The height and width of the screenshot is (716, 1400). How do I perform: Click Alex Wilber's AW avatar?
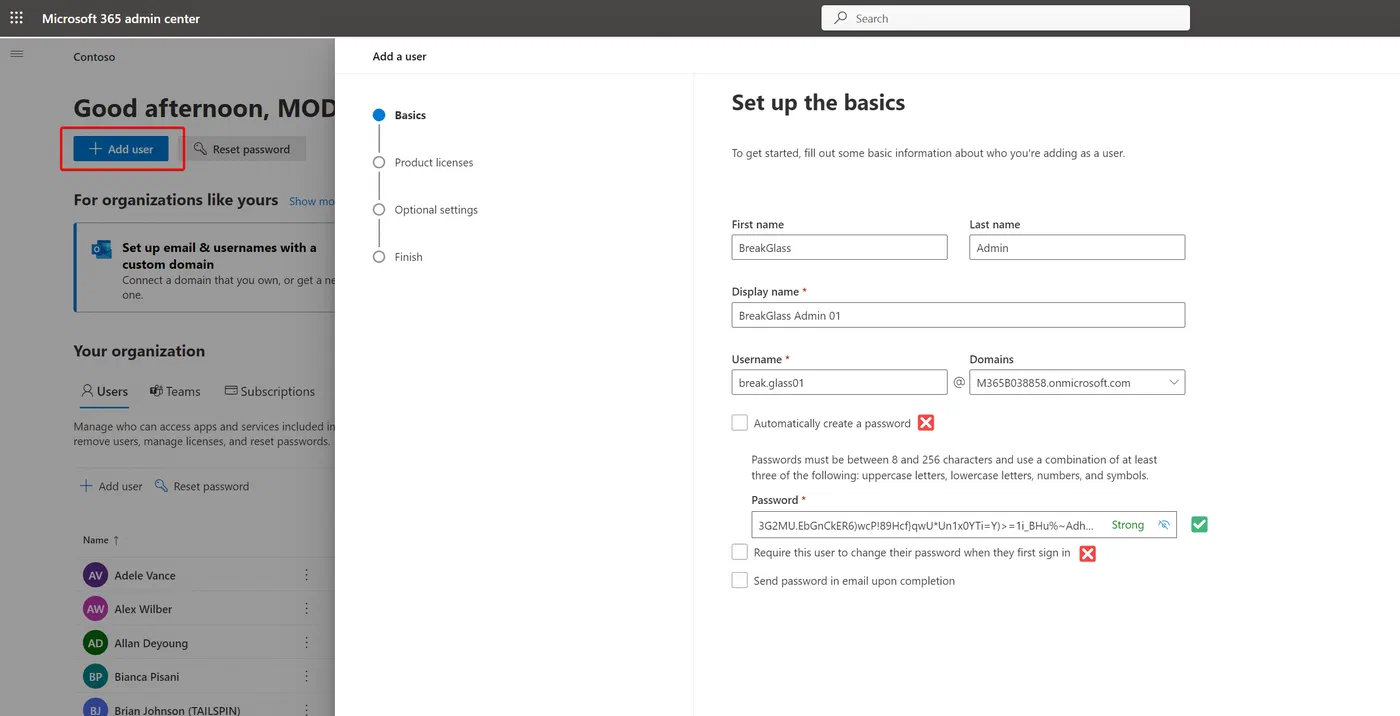pos(95,609)
